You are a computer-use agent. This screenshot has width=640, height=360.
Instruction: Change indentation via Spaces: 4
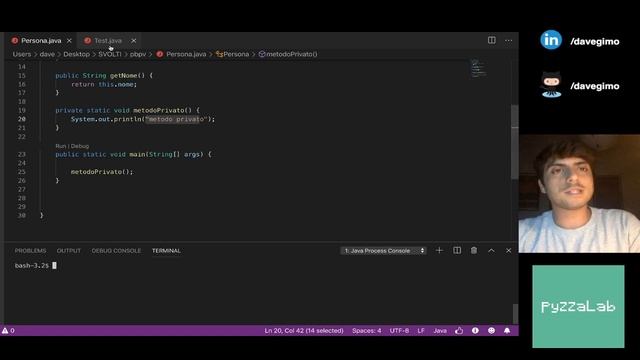[x=367, y=331]
